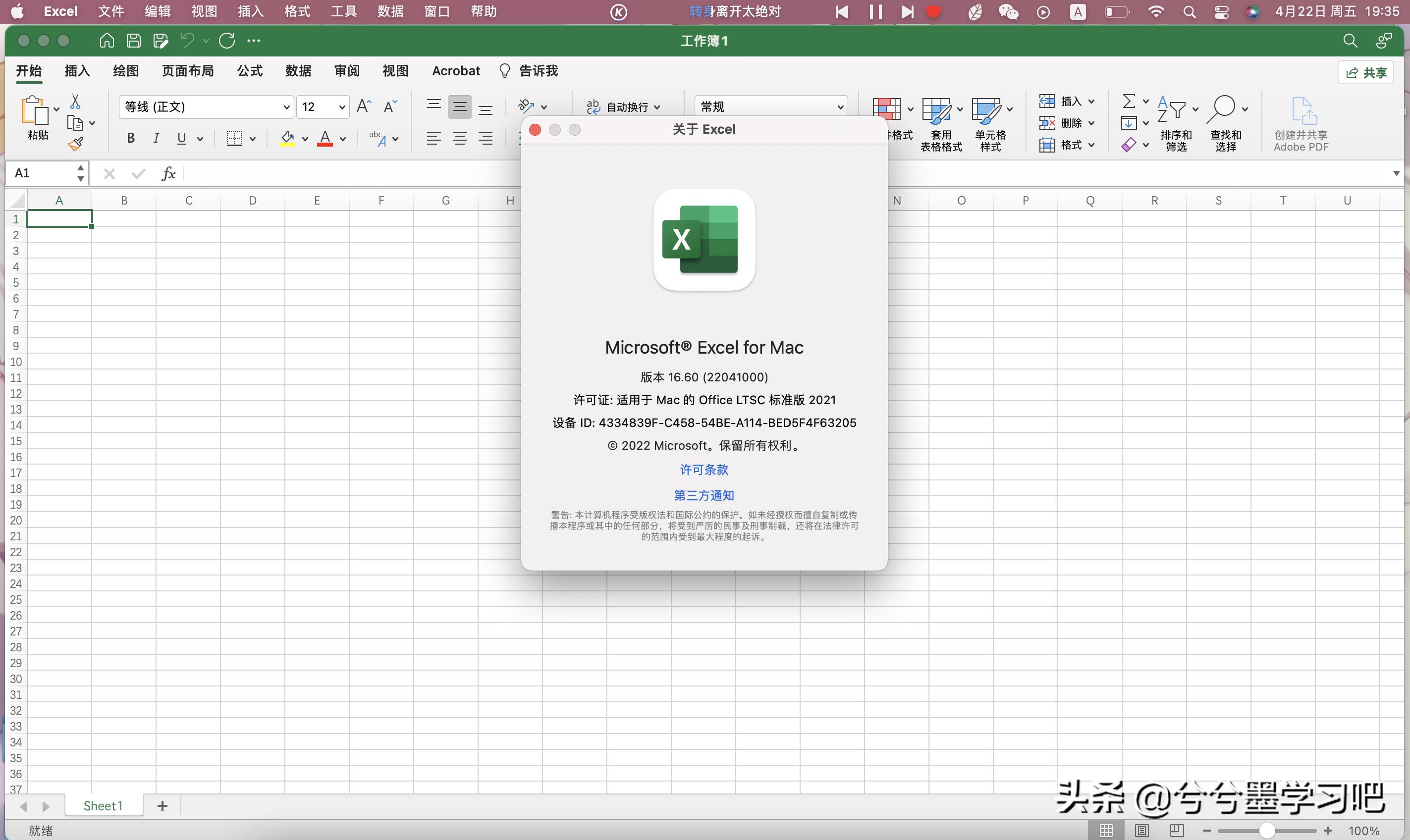Image resolution: width=1410 pixels, height=840 pixels.
Task: Switch to the 数据 ribbon tab
Action: pos(298,70)
